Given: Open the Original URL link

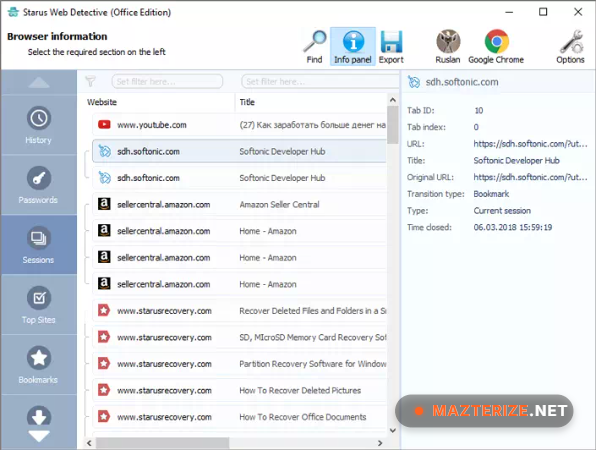Looking at the screenshot, I should (x=530, y=177).
